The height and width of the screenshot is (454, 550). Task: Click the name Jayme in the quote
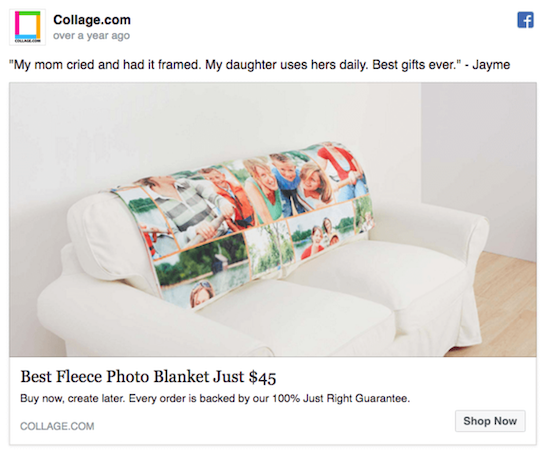tap(491, 65)
